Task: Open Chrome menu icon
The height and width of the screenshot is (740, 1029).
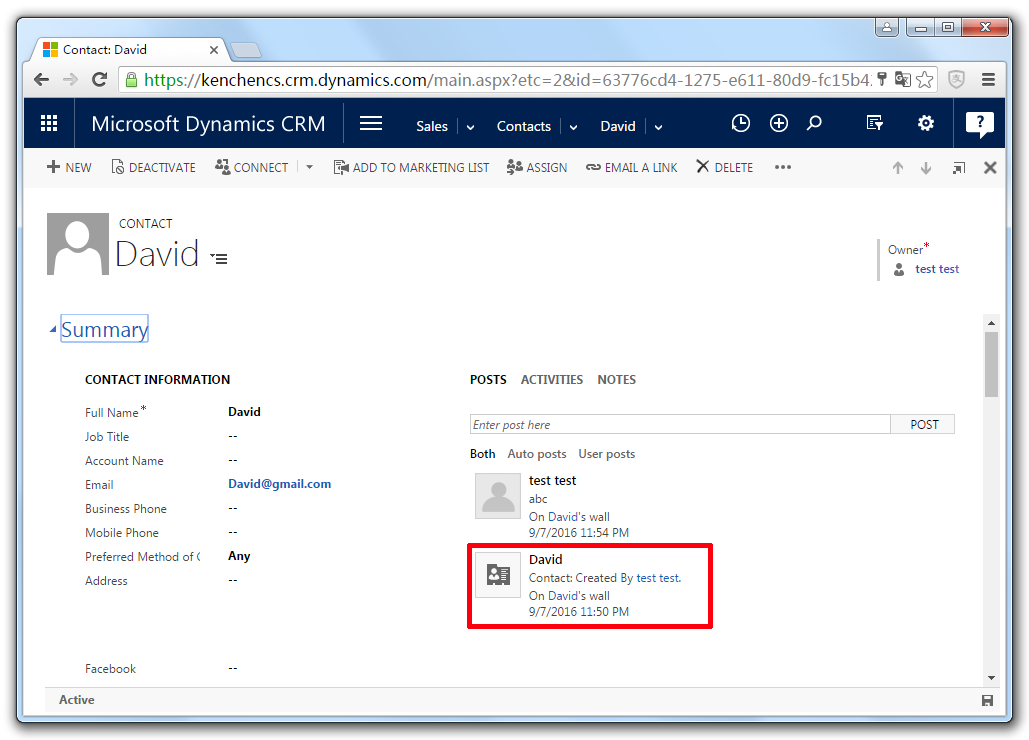Action: coord(988,79)
